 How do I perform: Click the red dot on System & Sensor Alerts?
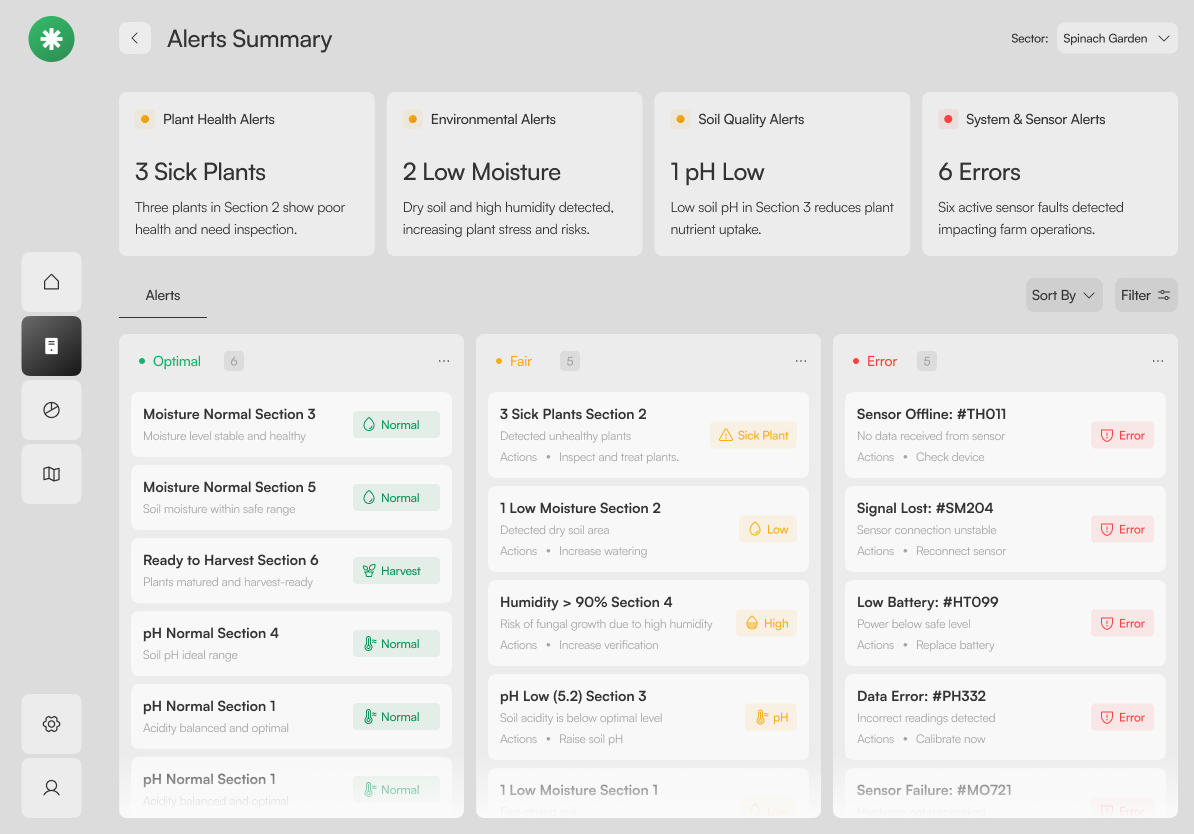(x=947, y=119)
